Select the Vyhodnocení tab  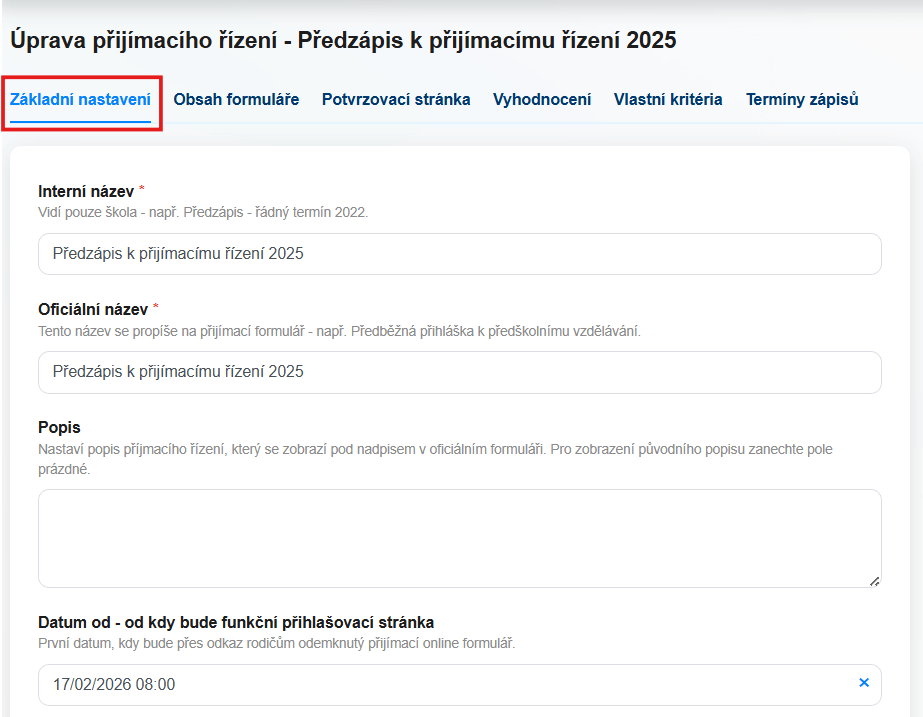coord(542,100)
